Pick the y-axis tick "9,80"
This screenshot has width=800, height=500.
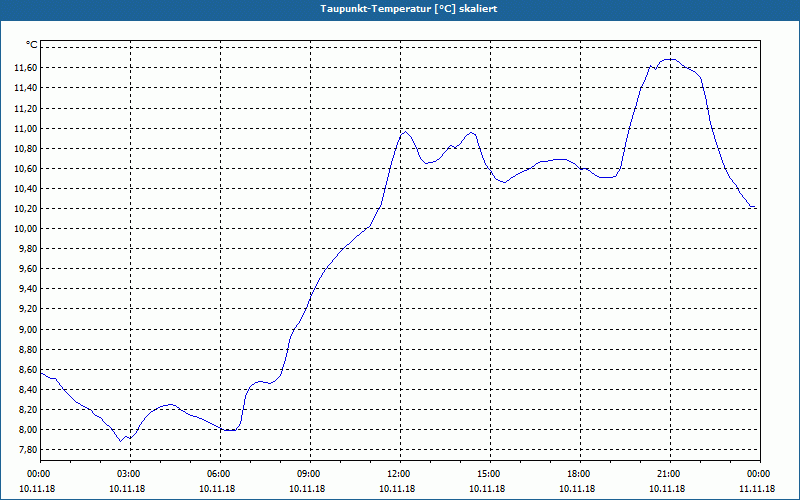28,249
